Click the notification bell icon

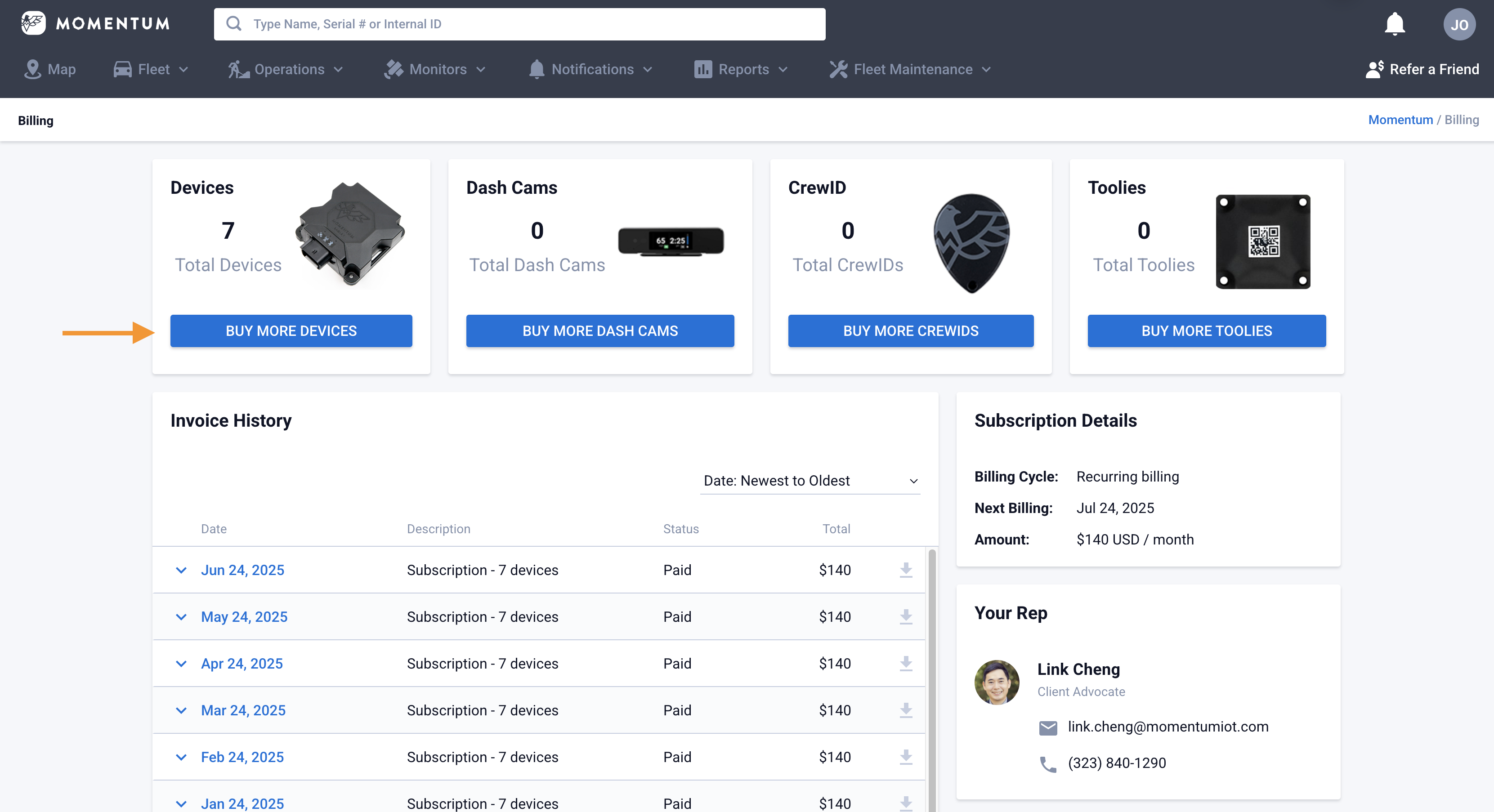[x=1394, y=24]
